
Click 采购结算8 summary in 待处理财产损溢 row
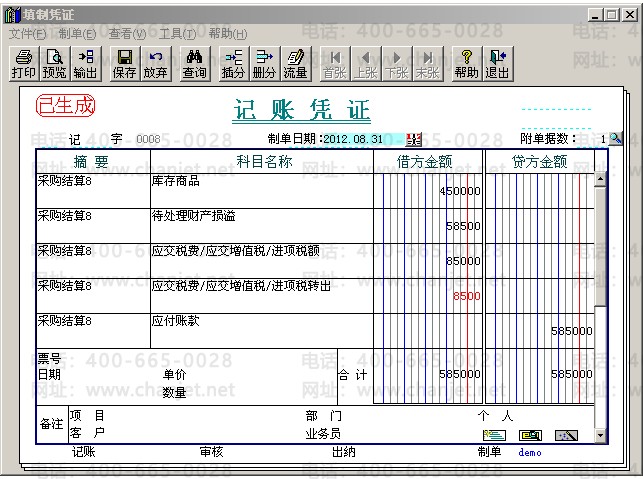[x=65, y=215]
